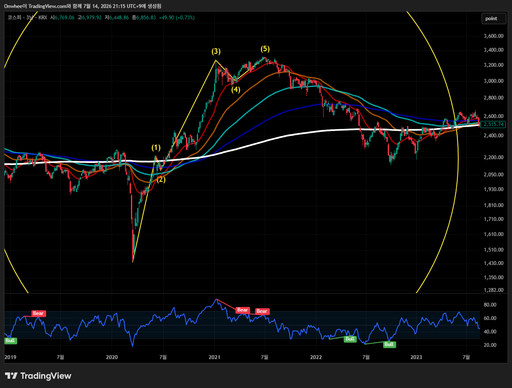Click the 1,710.00 price axis label

click(x=494, y=219)
